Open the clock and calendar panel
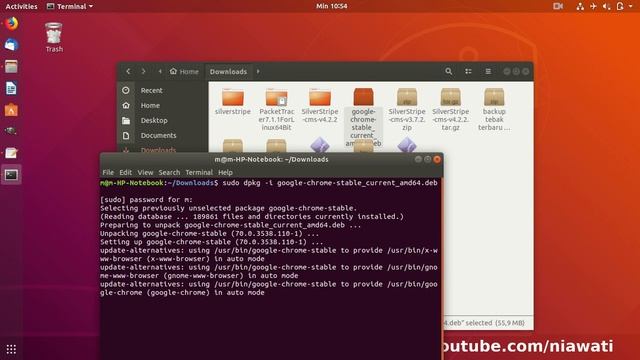Viewport: 640px width, 360px height. point(331,6)
